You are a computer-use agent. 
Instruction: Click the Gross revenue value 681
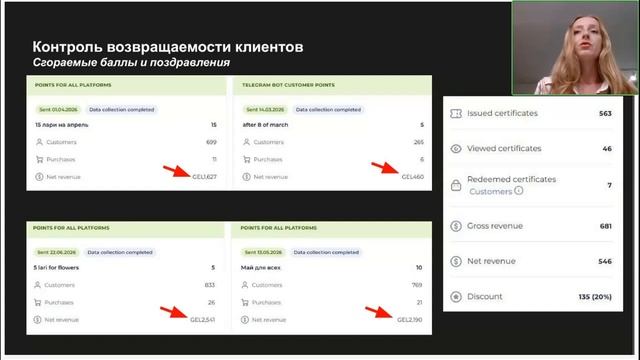point(606,226)
